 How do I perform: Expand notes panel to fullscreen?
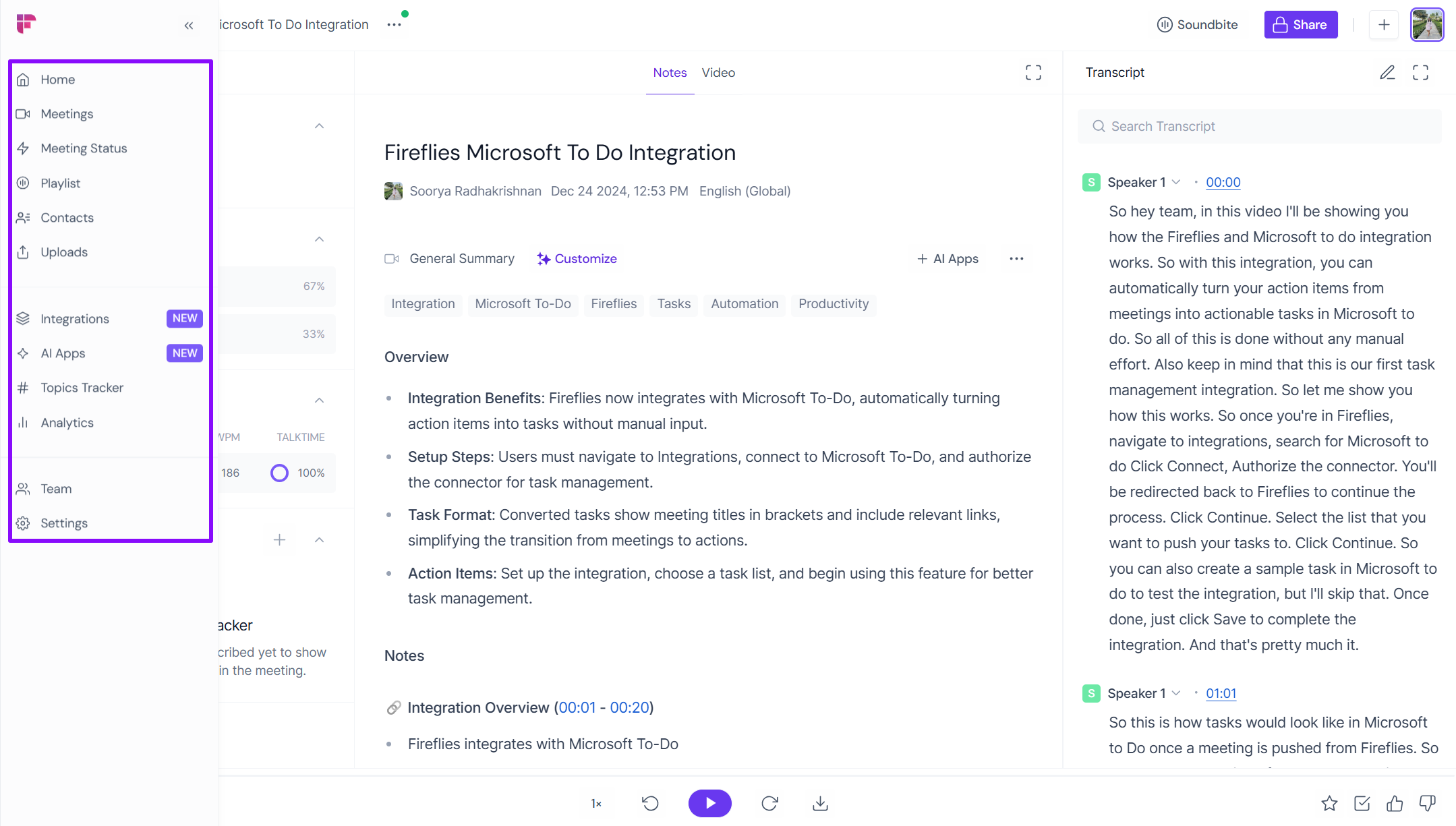pyautogui.click(x=1033, y=73)
